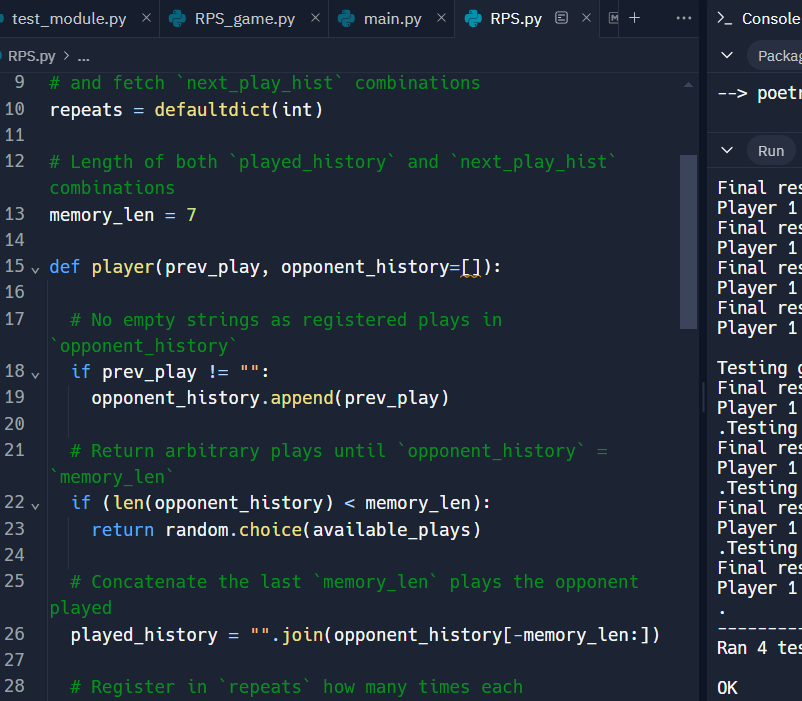Click opponent_history.append on line 19
Image resolution: width=802 pixels, height=701 pixels.
[x=212, y=398]
